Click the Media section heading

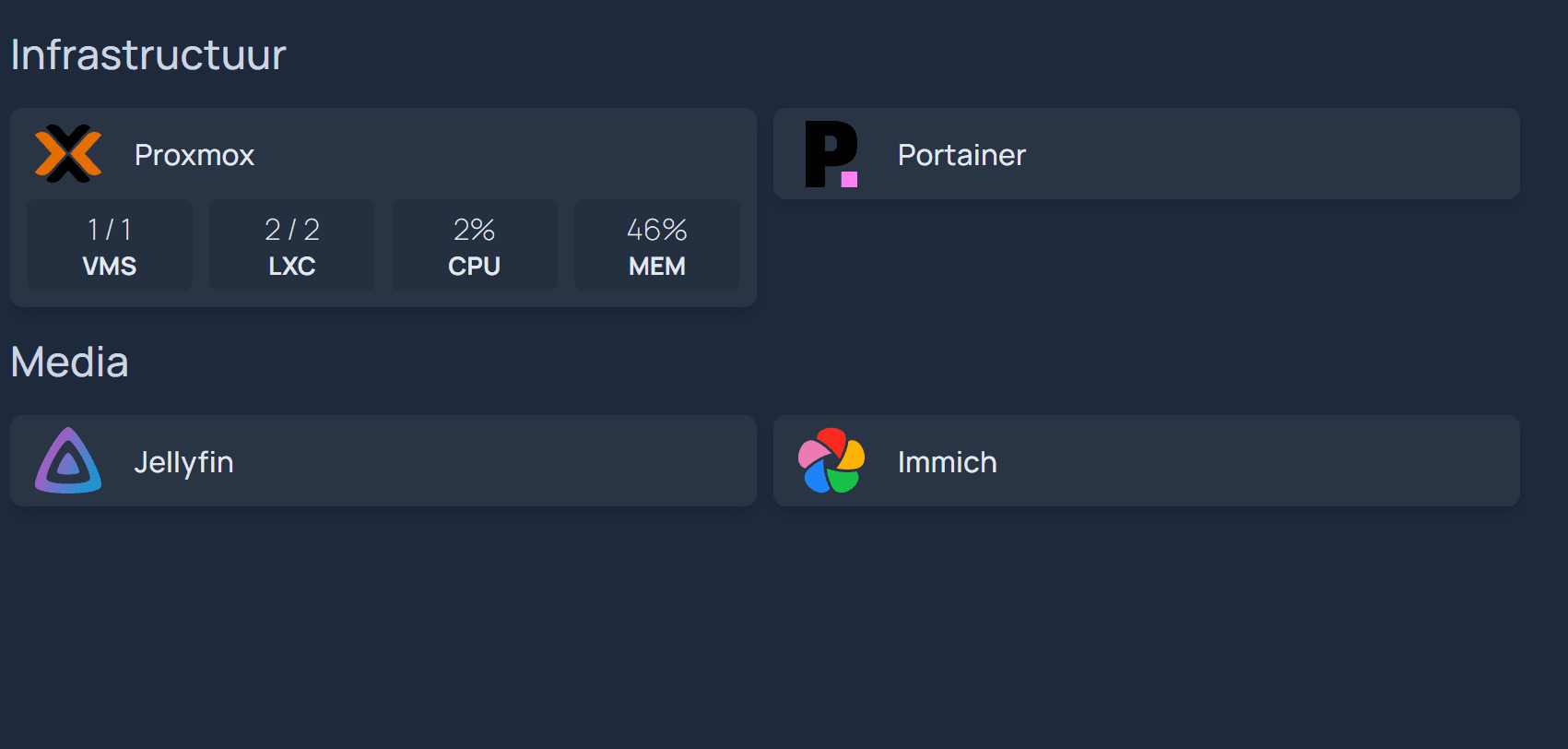click(x=69, y=362)
